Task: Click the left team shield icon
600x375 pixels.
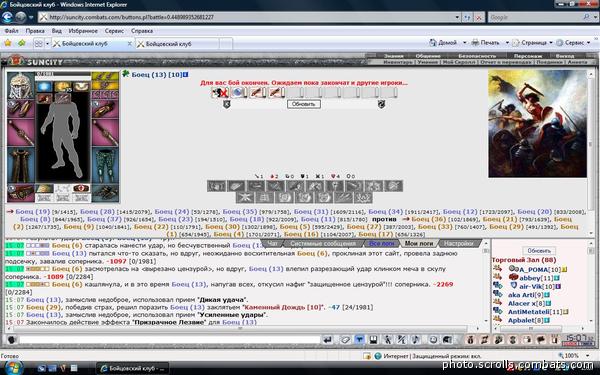Action: pos(227,104)
